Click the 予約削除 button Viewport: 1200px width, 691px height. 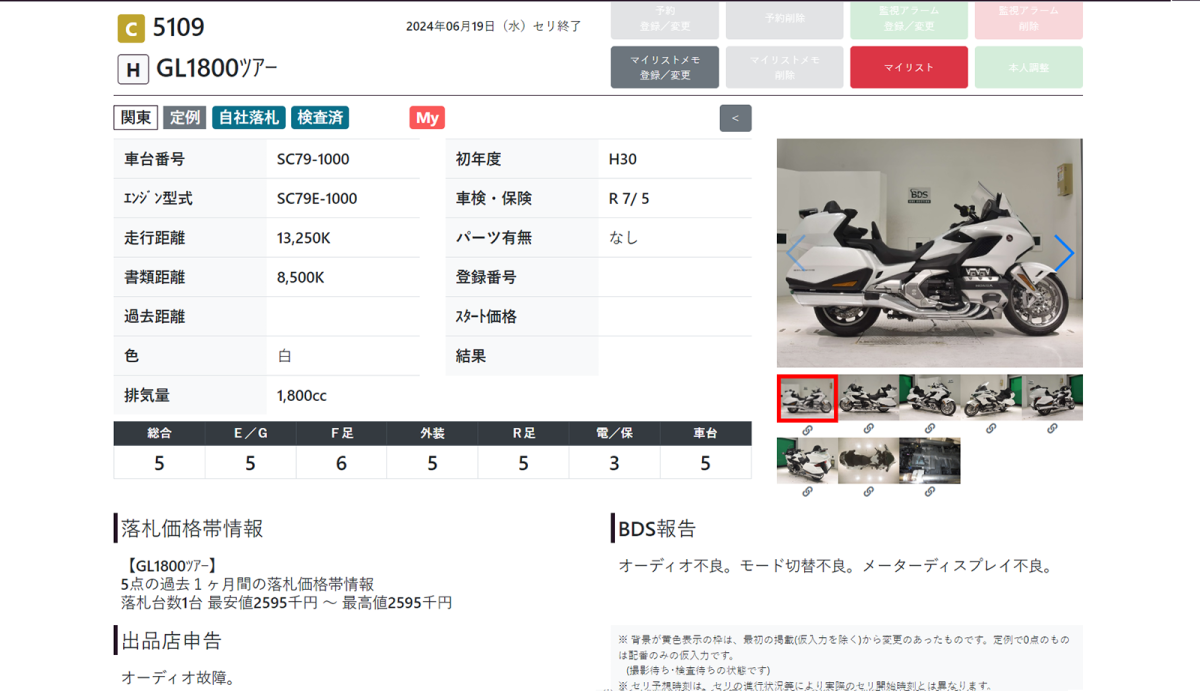(784, 19)
